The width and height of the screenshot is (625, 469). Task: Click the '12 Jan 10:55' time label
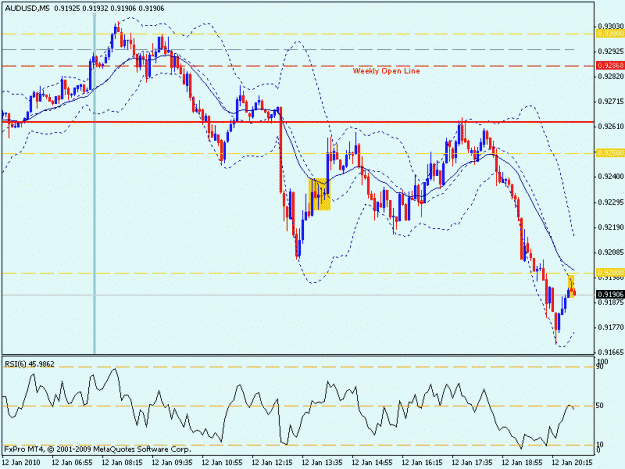tap(222, 462)
